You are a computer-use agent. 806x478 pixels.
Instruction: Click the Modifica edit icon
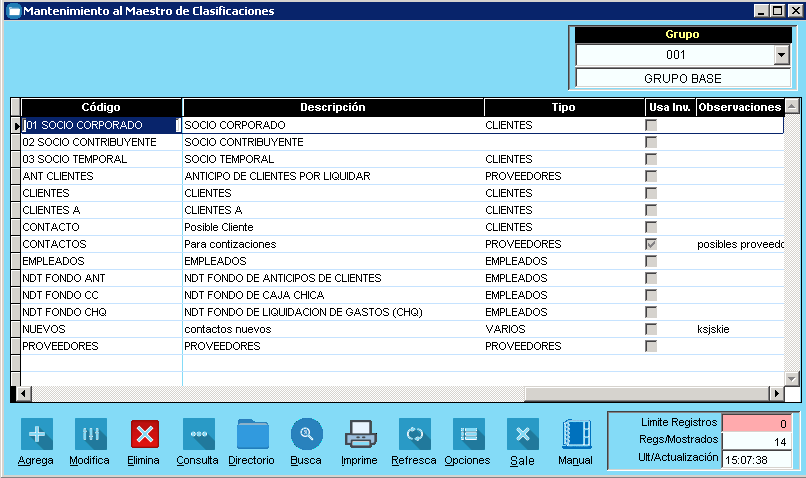[x=90, y=434]
